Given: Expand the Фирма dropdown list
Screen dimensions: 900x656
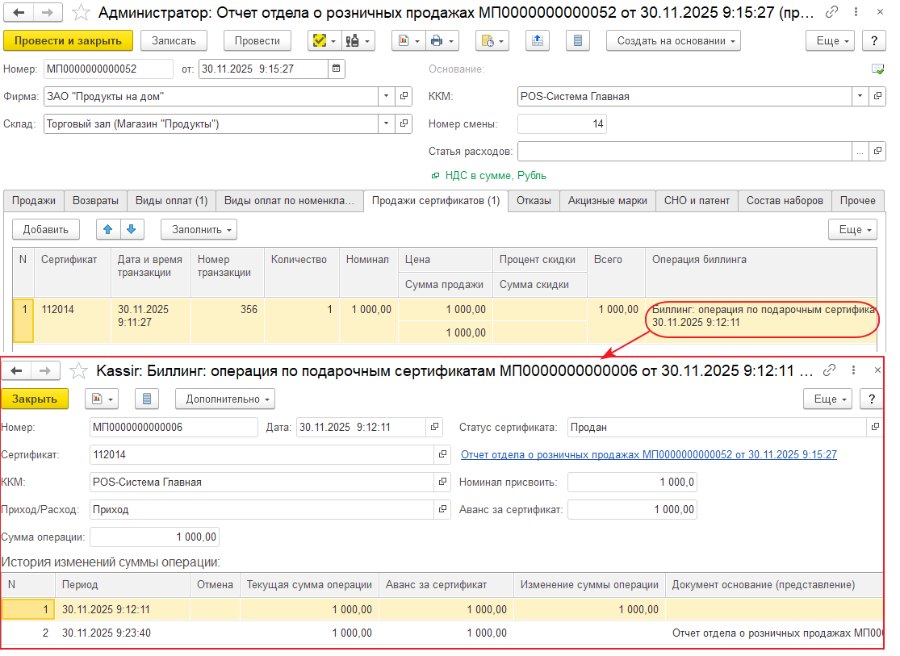Looking at the screenshot, I should 386,96.
